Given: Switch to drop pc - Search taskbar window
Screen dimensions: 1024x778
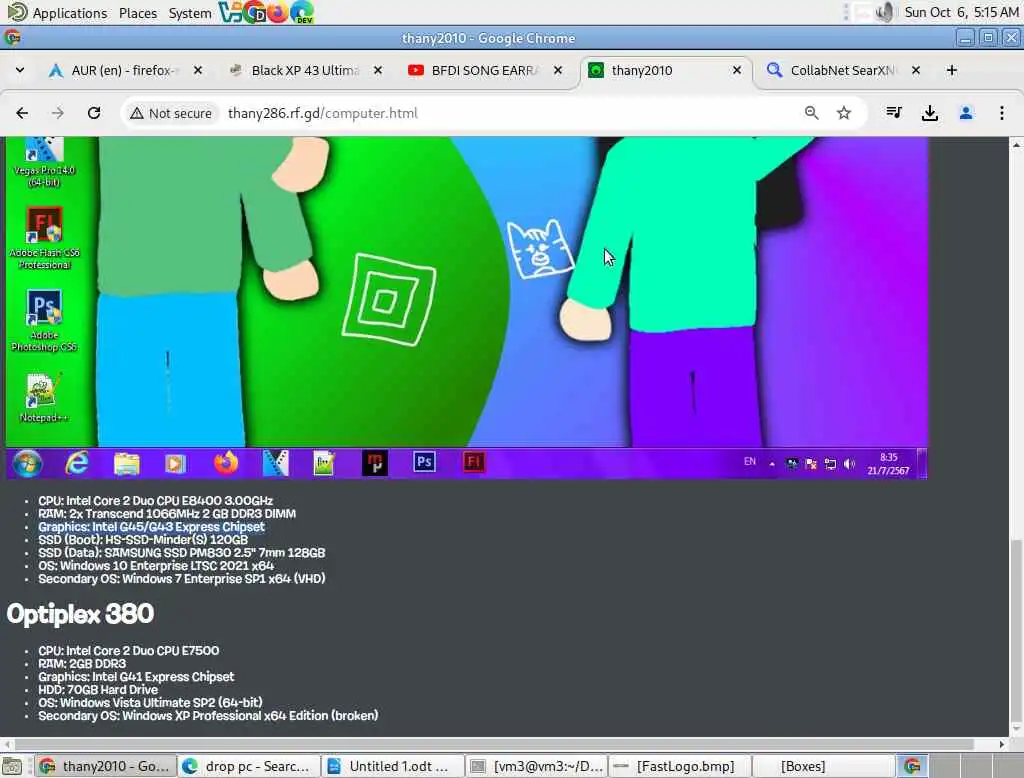Looking at the screenshot, I should 248,766.
